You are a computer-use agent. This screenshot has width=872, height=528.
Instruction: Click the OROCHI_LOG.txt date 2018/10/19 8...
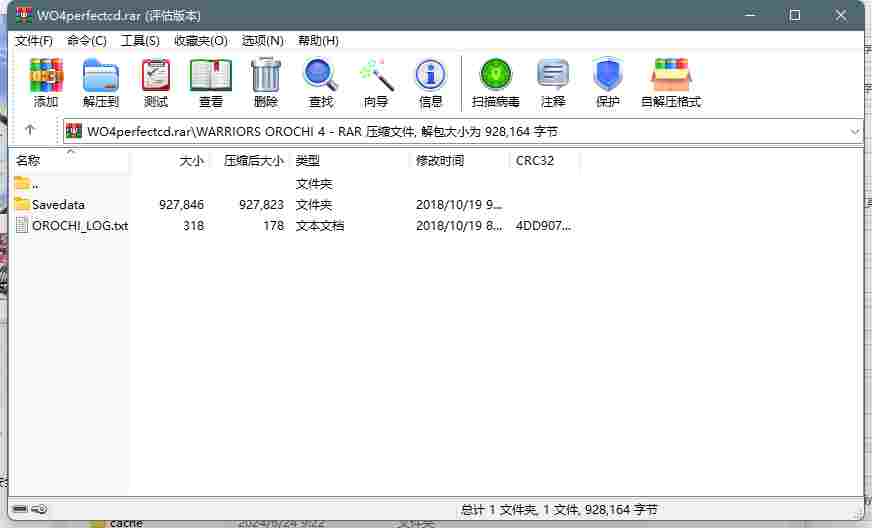point(459,225)
